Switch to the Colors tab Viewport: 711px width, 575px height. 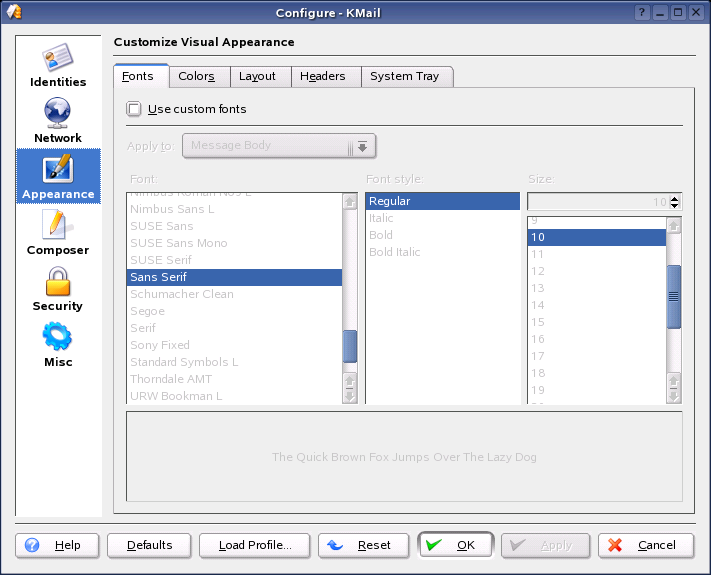[197, 76]
